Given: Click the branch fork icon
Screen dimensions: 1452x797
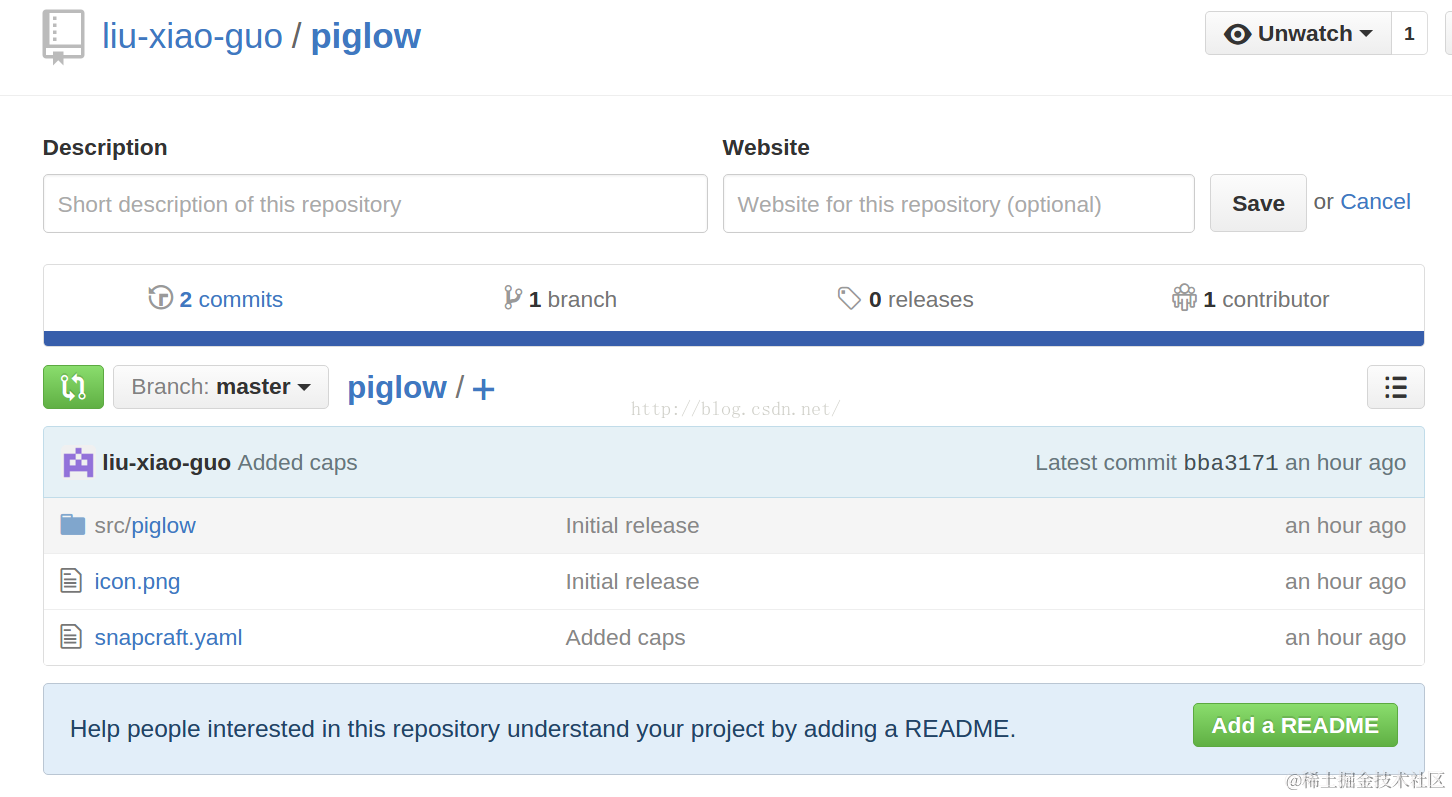Looking at the screenshot, I should click(x=512, y=297).
